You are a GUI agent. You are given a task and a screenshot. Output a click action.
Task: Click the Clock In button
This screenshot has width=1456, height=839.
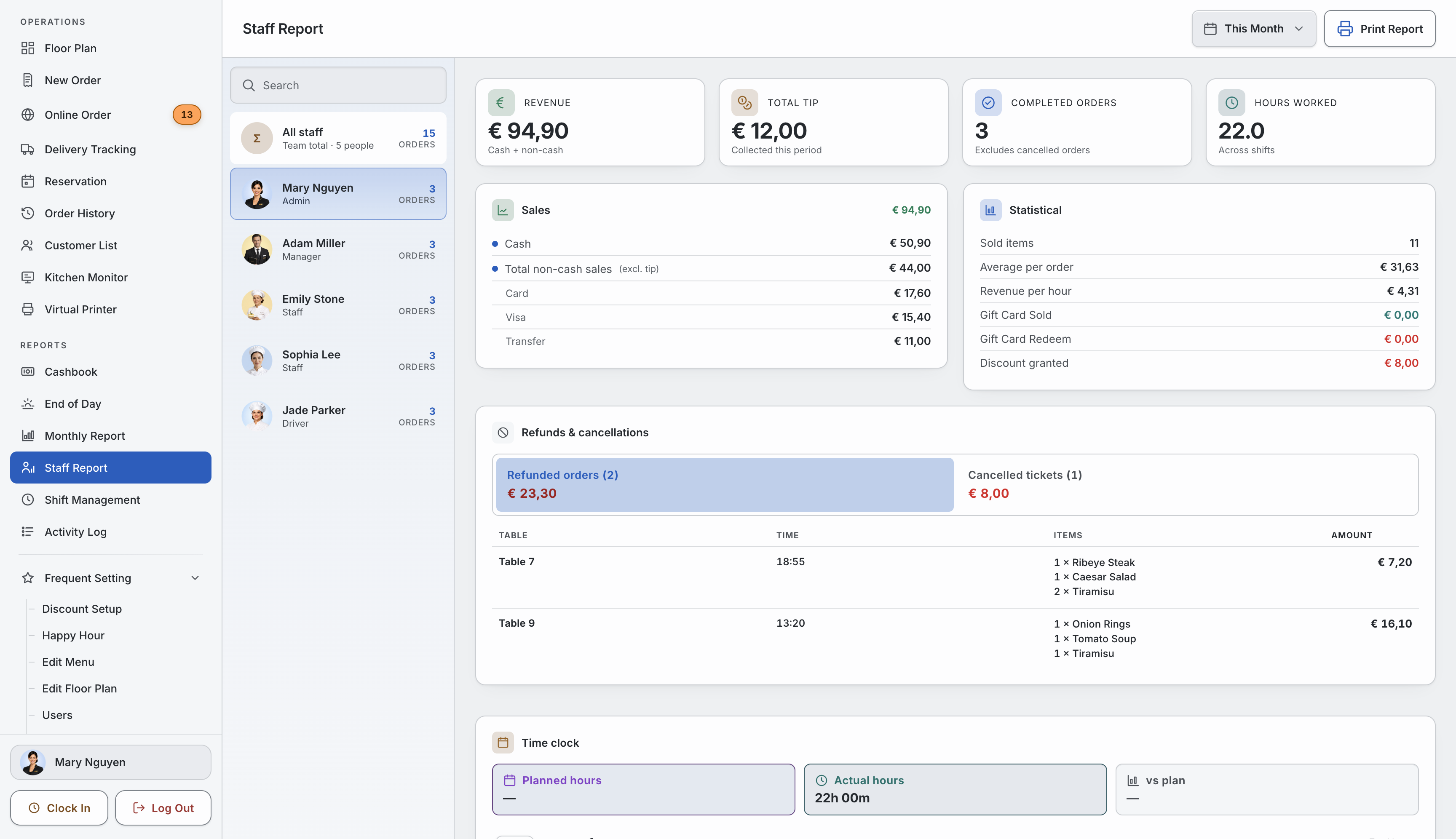(x=59, y=808)
